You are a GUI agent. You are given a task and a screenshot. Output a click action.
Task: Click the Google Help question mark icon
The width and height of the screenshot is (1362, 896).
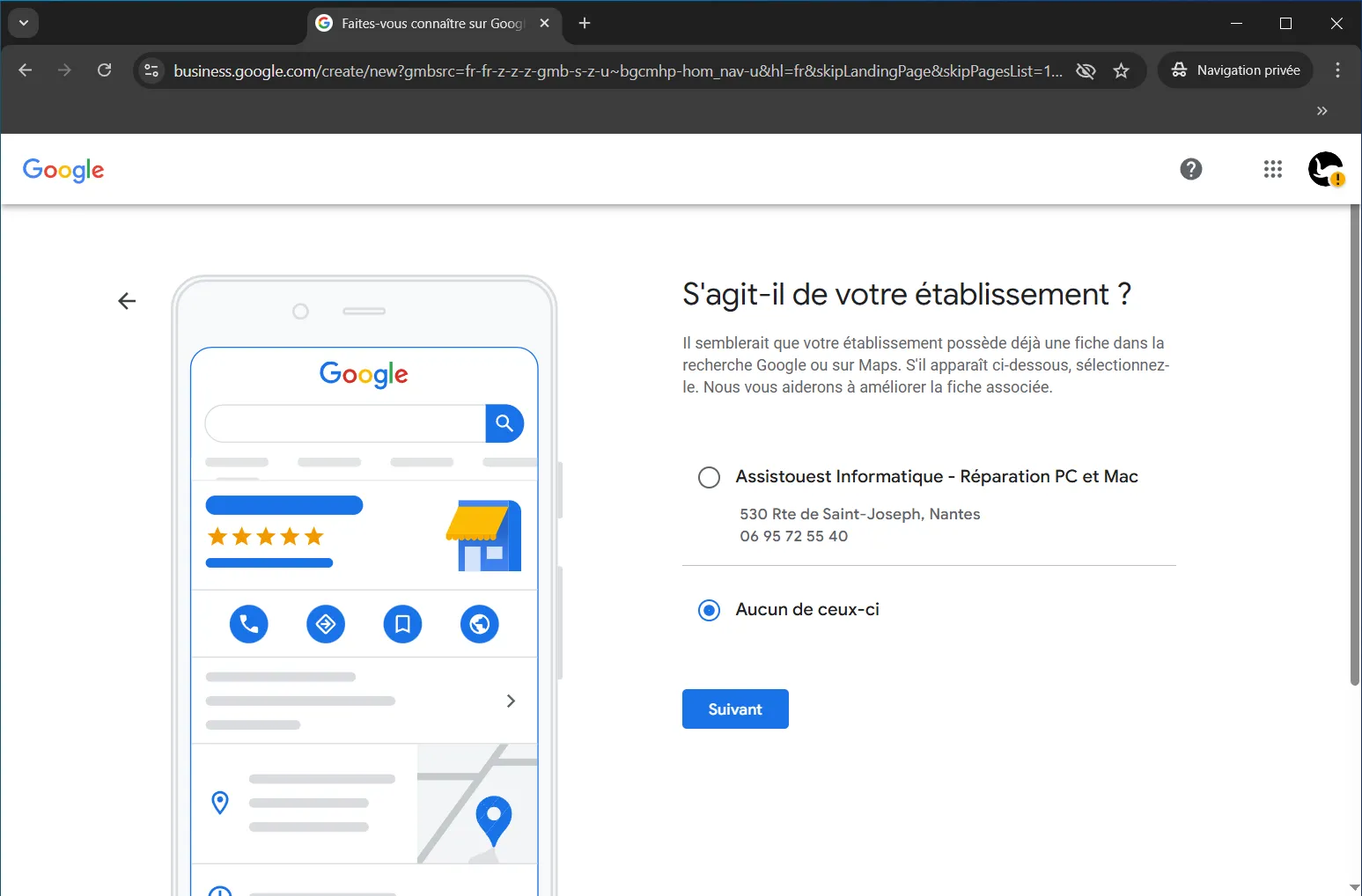pyautogui.click(x=1190, y=169)
